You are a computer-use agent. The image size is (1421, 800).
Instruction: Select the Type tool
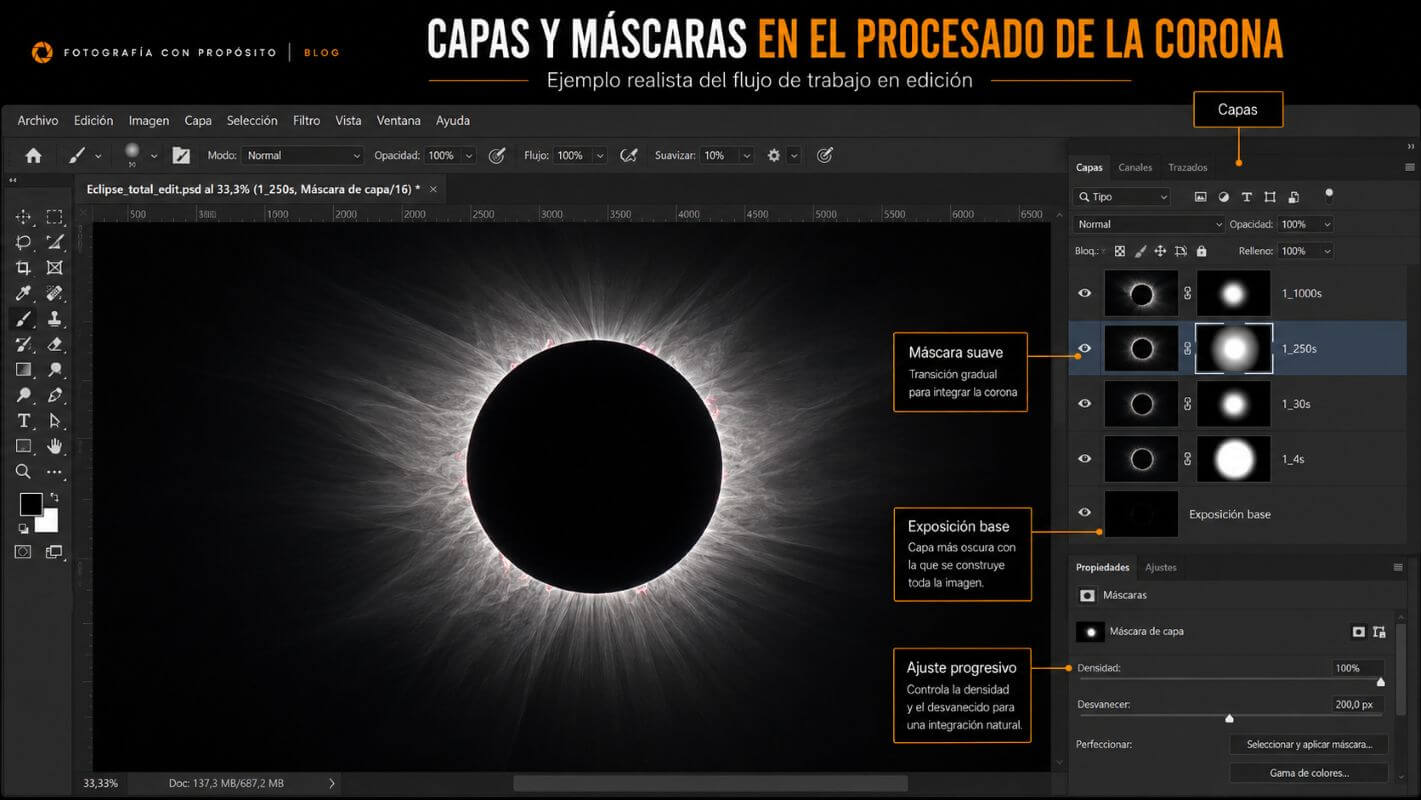pos(23,421)
